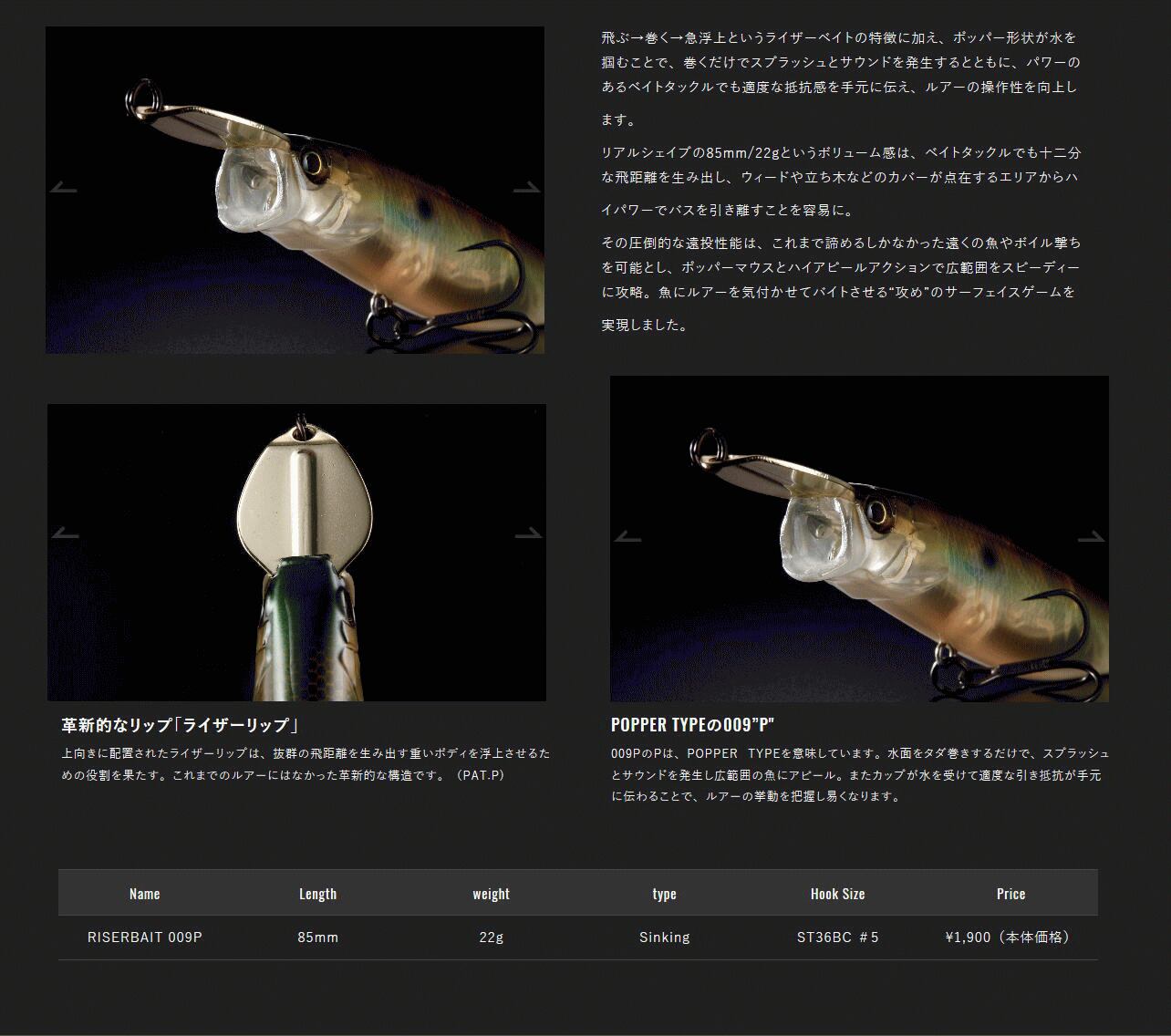Click the Hook Size column header
This screenshot has height=1036, width=1171.
coord(838,894)
